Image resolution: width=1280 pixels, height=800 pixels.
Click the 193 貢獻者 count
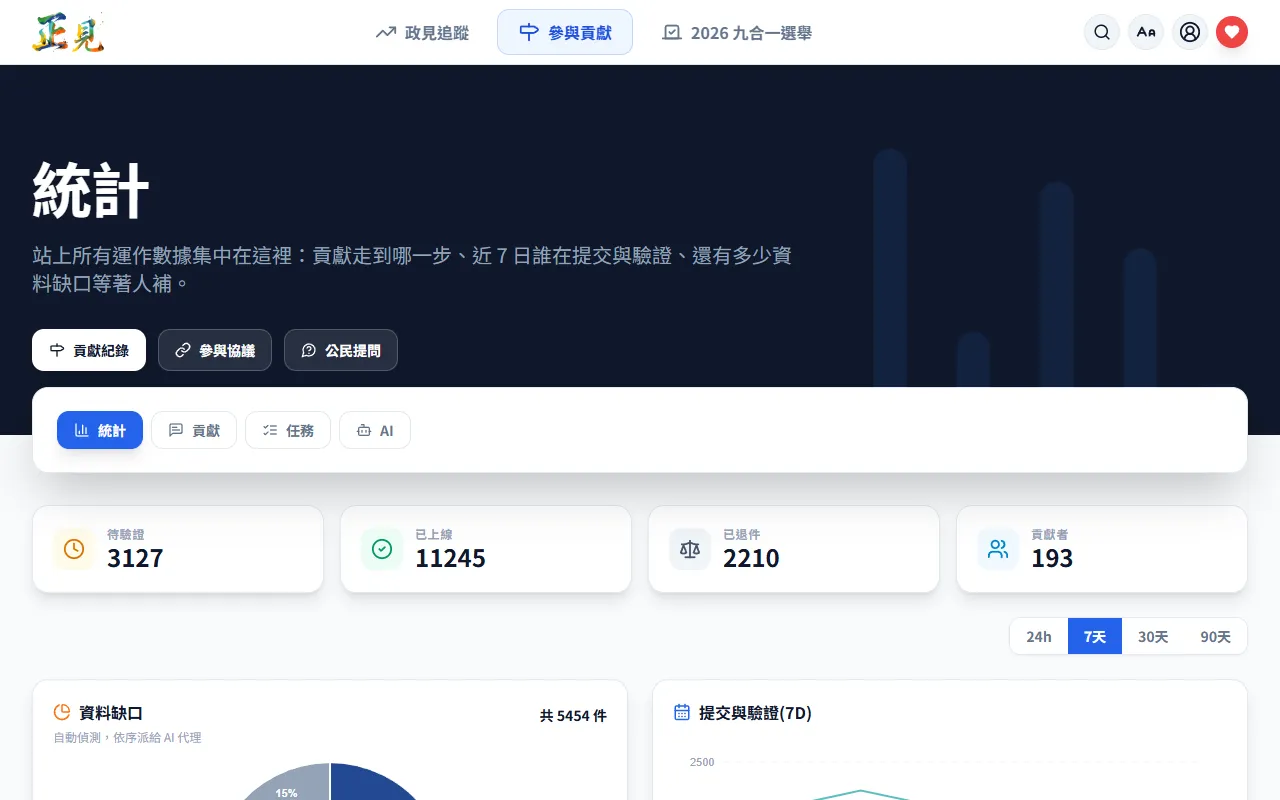(1052, 558)
